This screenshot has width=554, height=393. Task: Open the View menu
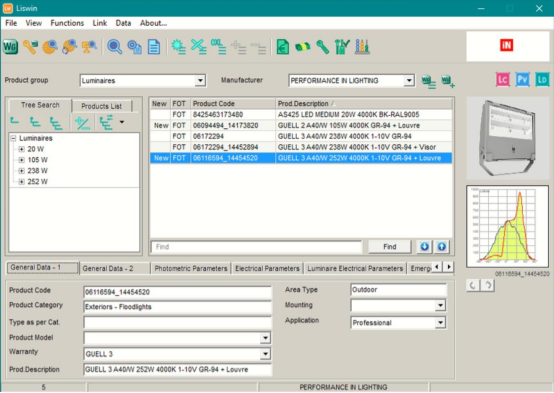click(x=34, y=23)
